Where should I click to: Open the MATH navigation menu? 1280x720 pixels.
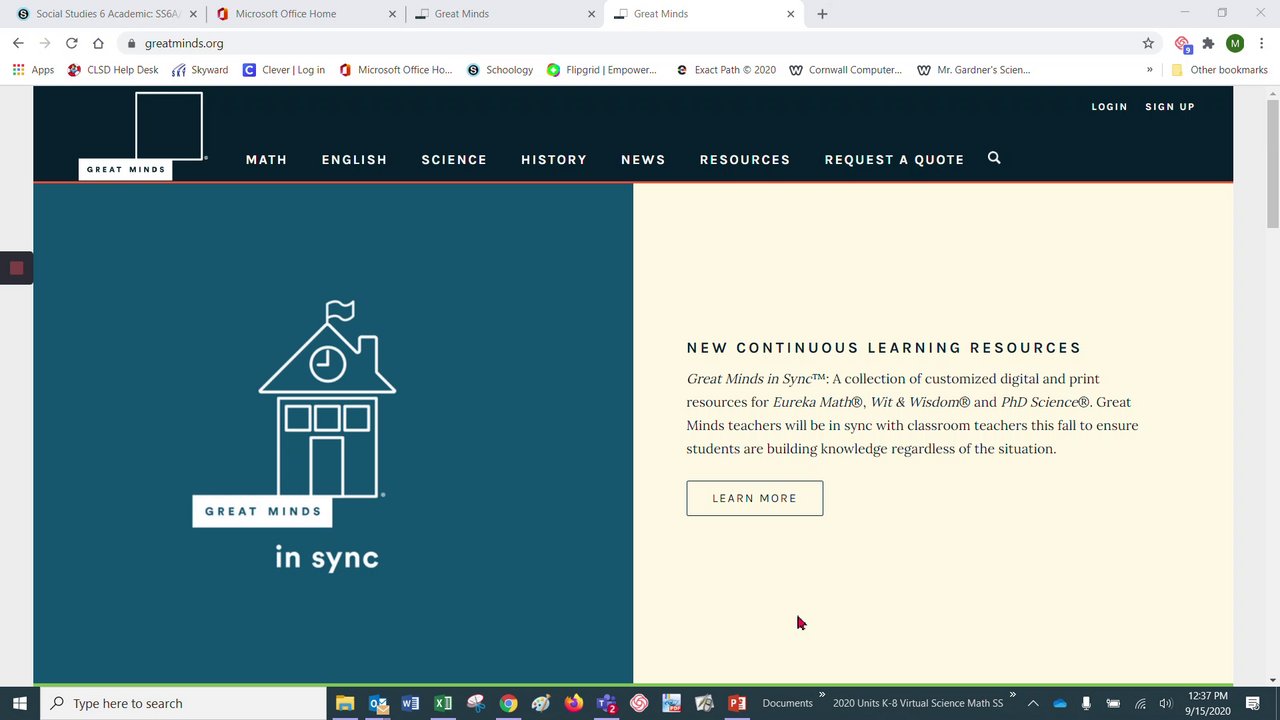[x=266, y=159]
